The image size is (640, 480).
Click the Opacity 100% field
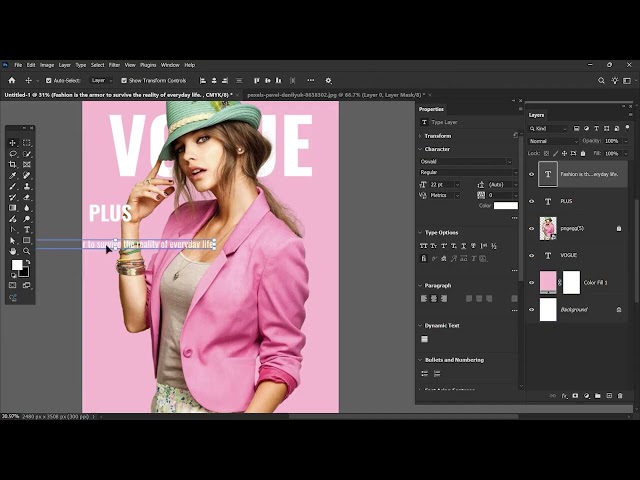point(611,141)
